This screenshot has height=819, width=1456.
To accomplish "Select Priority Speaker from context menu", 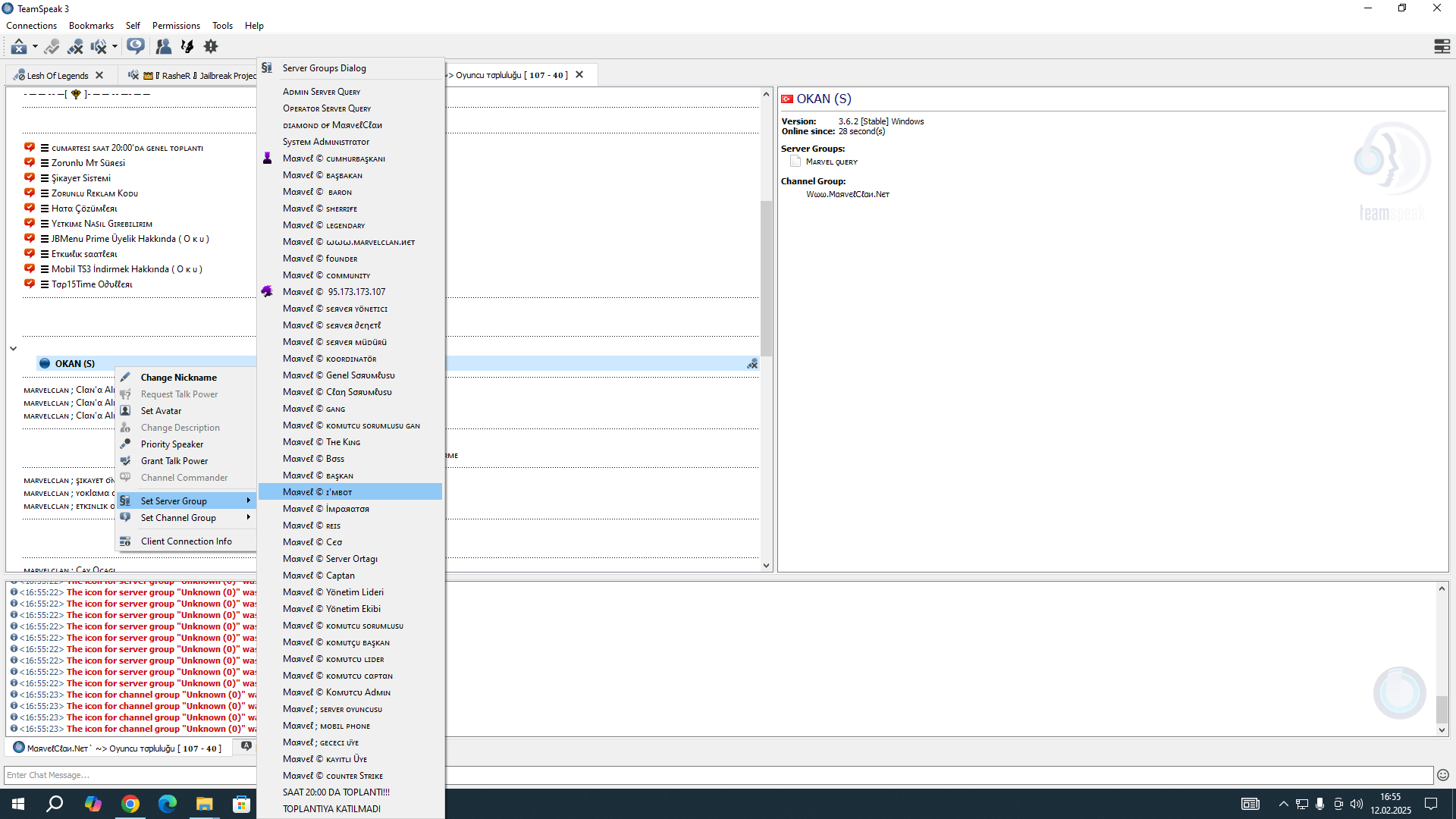I will 186,444.
